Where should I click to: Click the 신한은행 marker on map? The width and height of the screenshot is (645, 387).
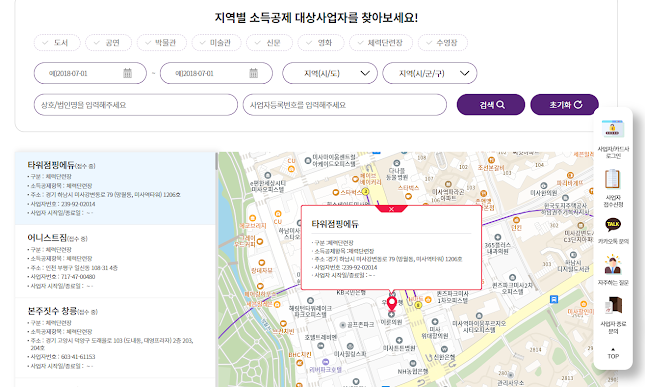[444, 350]
